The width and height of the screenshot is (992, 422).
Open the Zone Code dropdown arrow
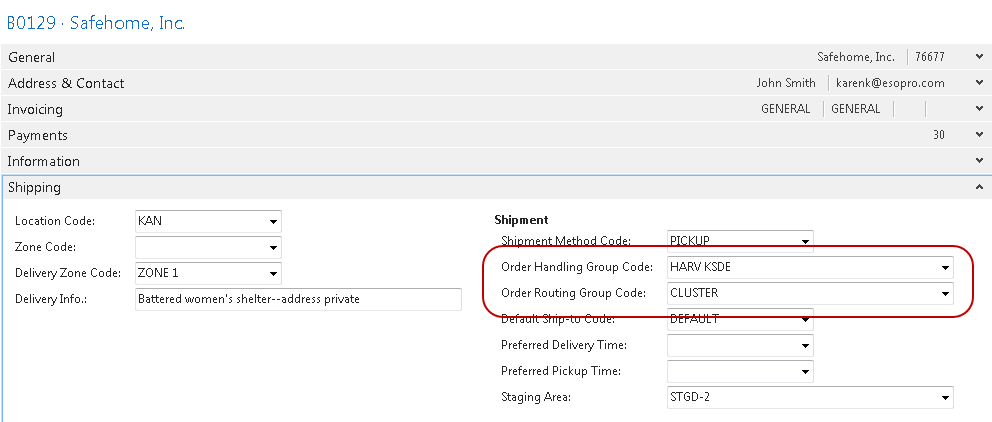(x=272, y=247)
